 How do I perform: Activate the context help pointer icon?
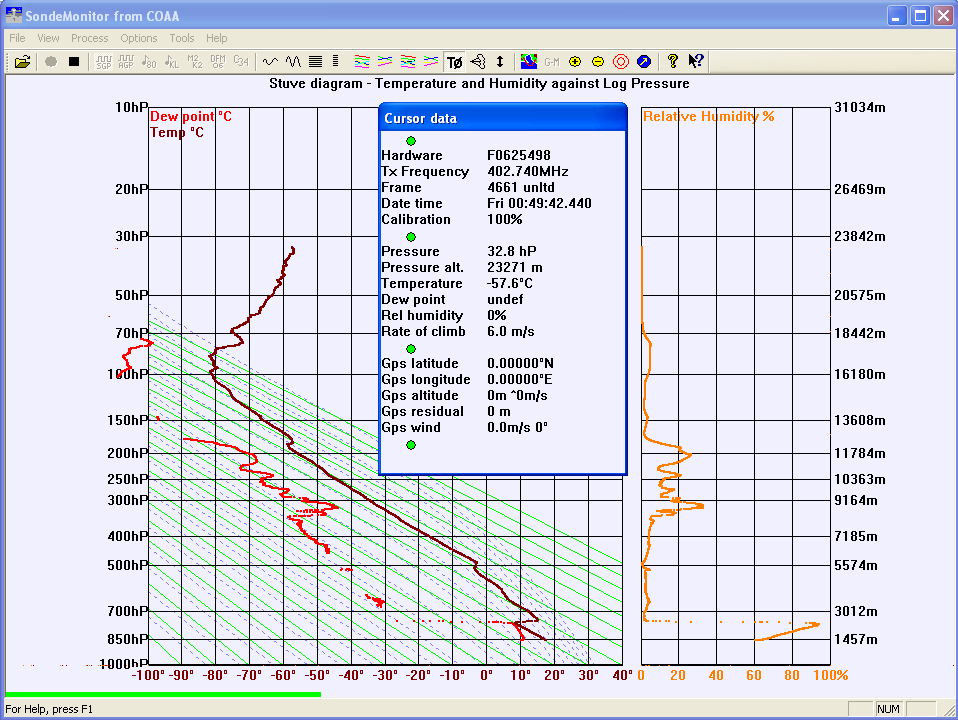pyautogui.click(x=696, y=61)
